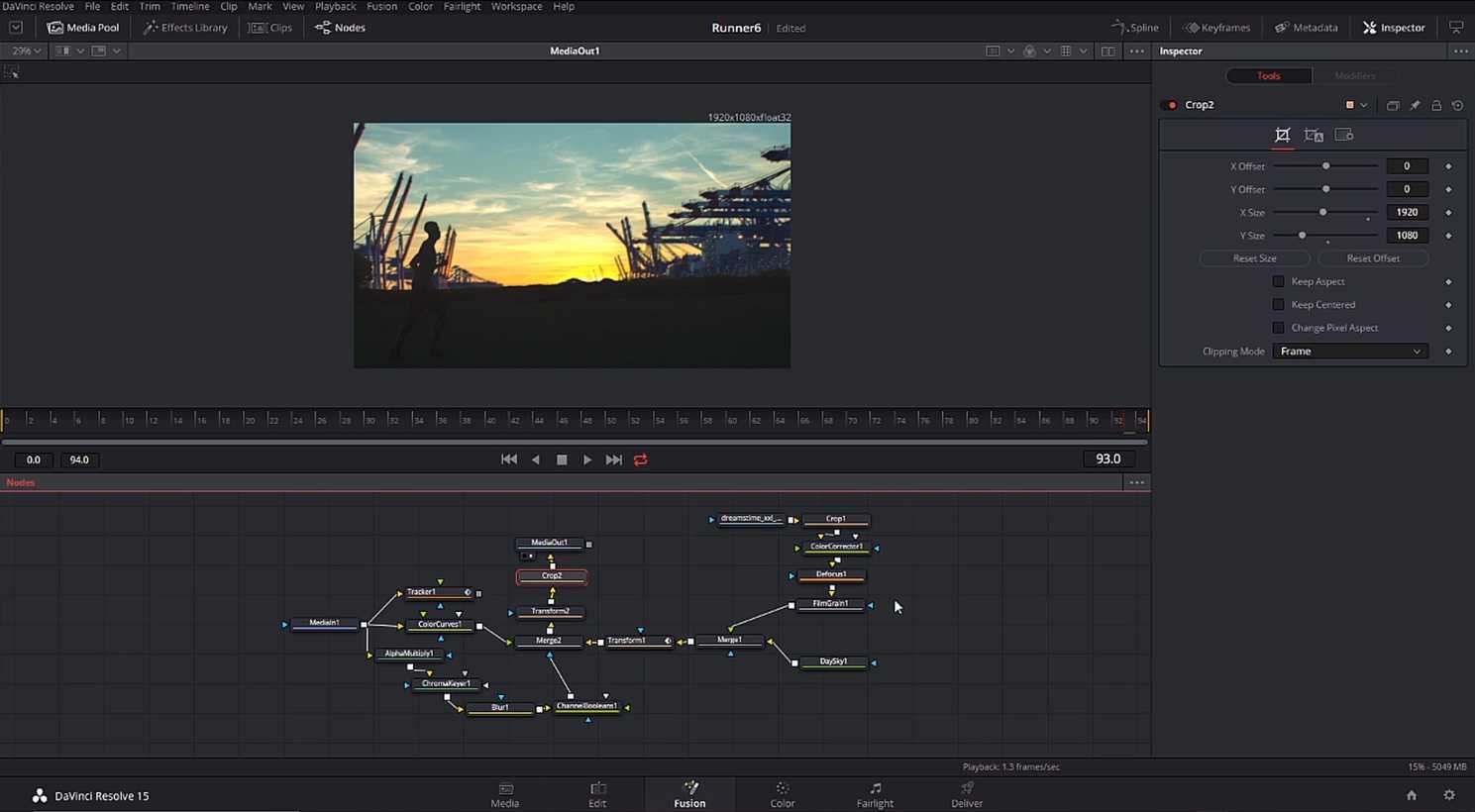Open the Spline editor panel

click(x=1135, y=28)
